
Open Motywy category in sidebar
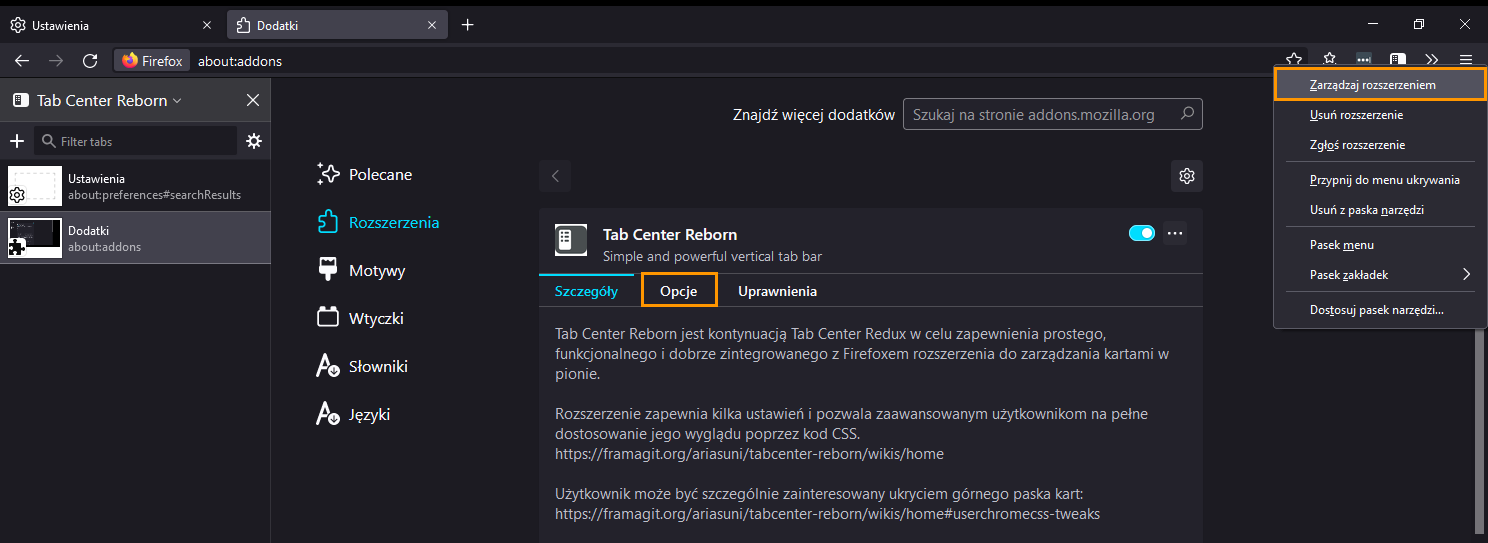coord(376,270)
